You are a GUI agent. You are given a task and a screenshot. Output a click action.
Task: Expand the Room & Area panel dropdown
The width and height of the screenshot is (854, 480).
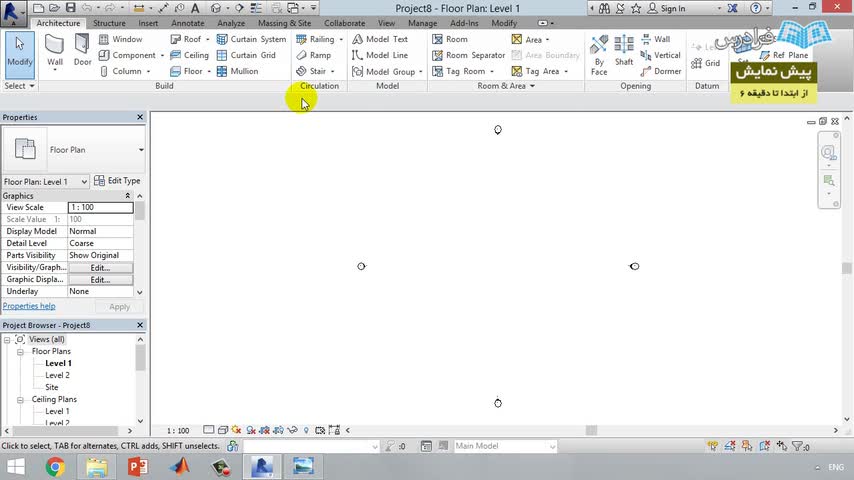[532, 86]
